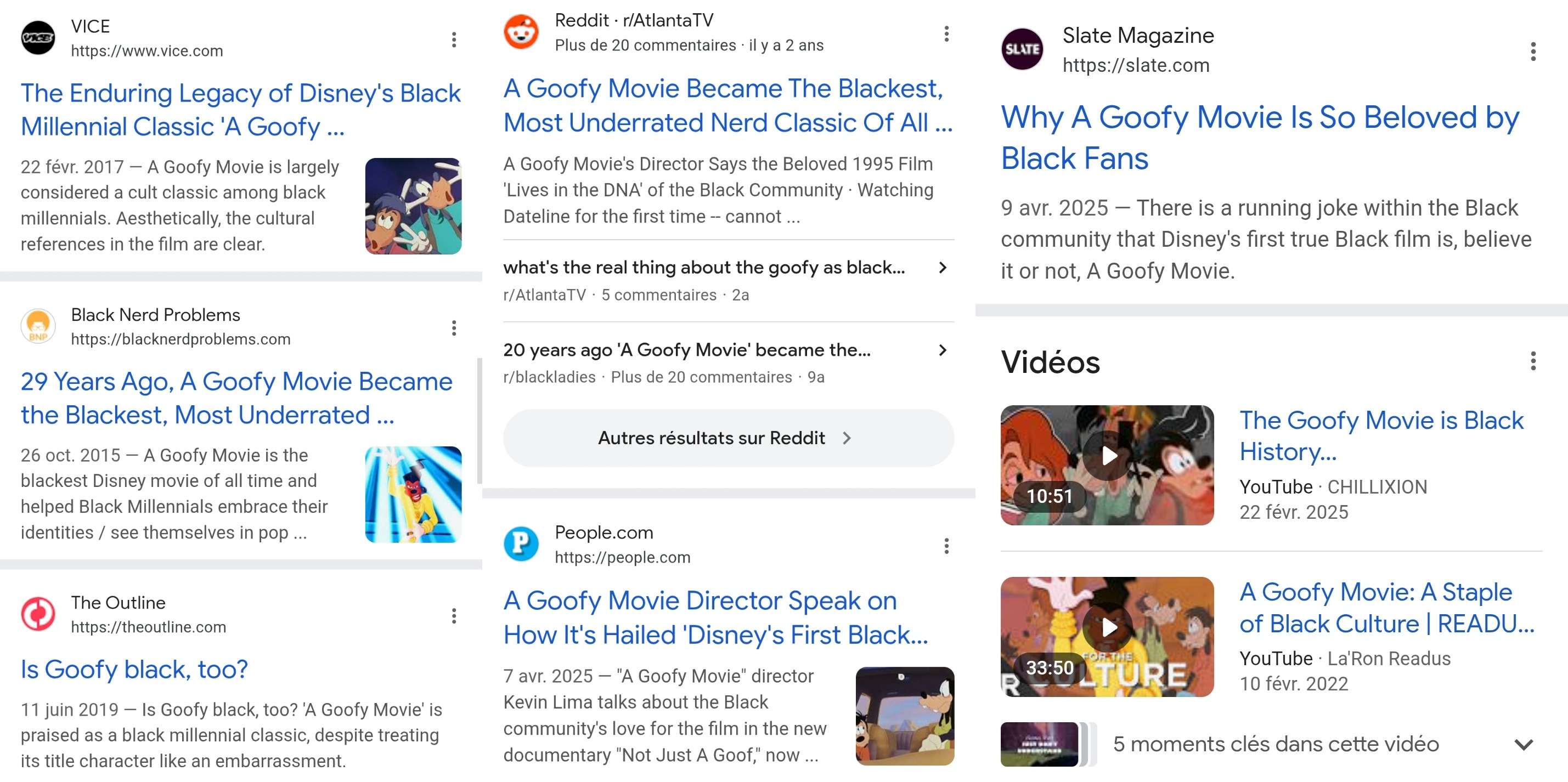Click 'YouTube · La'Ron Readus' source text
This screenshot has height=782, width=1568.
click(1345, 658)
